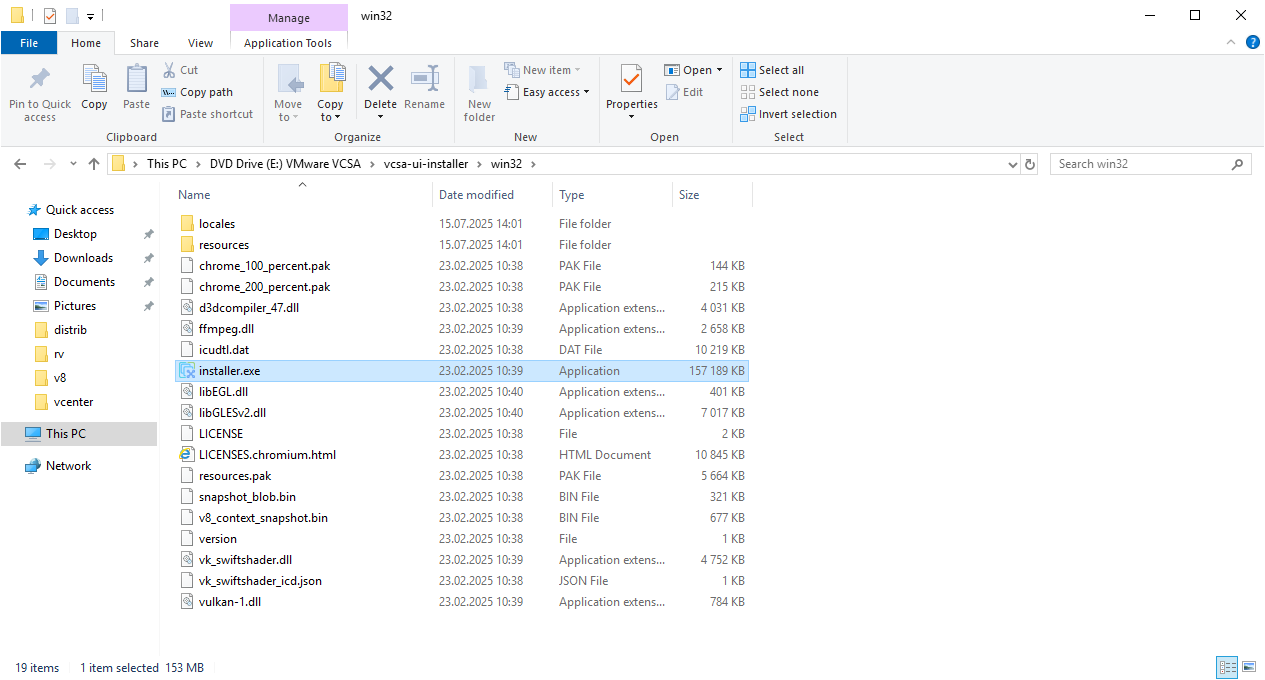The width and height of the screenshot is (1265, 680).
Task: Open the Help question mark icon
Action: click(x=1252, y=42)
